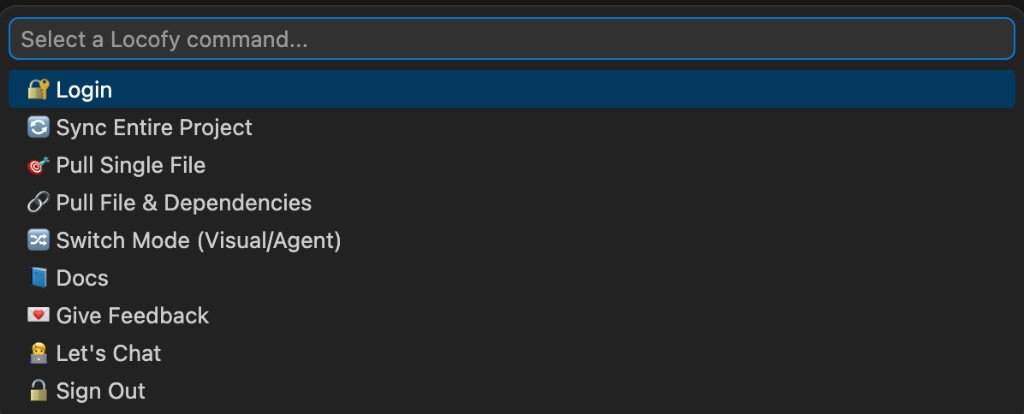Click the love letter icon for Give Feedback

38,316
